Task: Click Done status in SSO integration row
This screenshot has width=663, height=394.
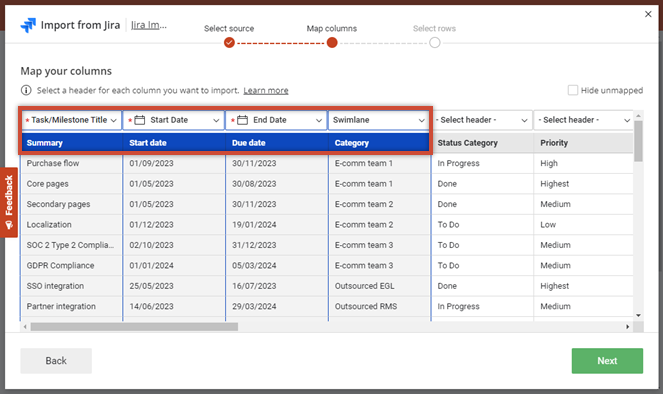Action: click(482, 286)
